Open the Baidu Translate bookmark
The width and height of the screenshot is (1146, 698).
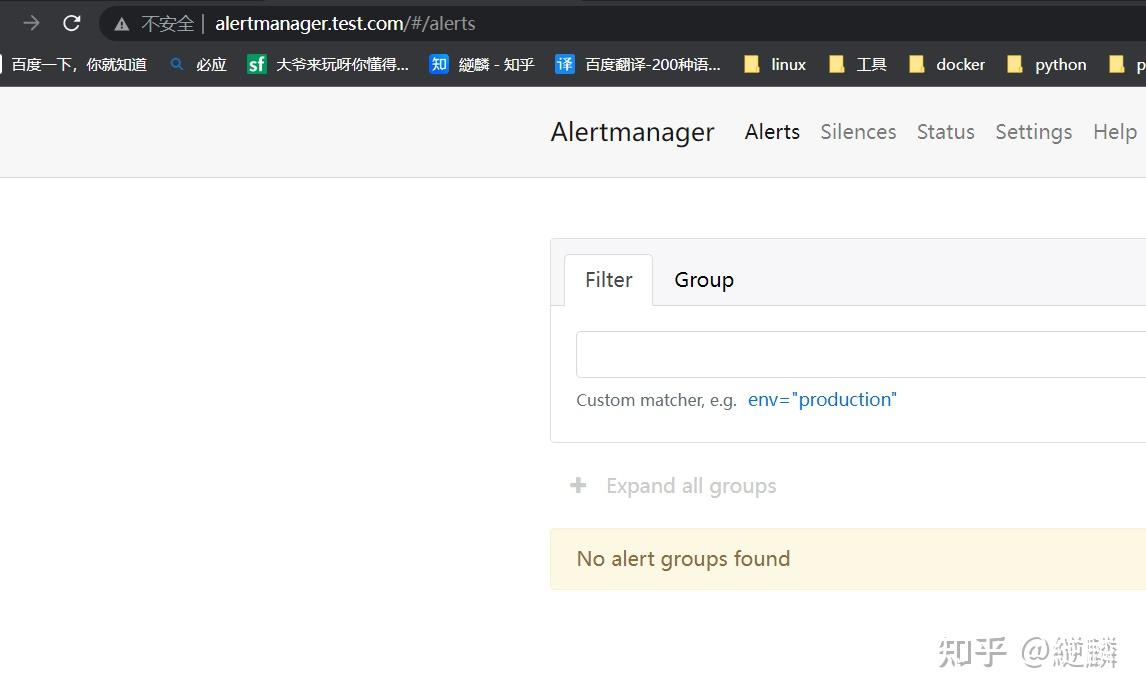pos(638,64)
